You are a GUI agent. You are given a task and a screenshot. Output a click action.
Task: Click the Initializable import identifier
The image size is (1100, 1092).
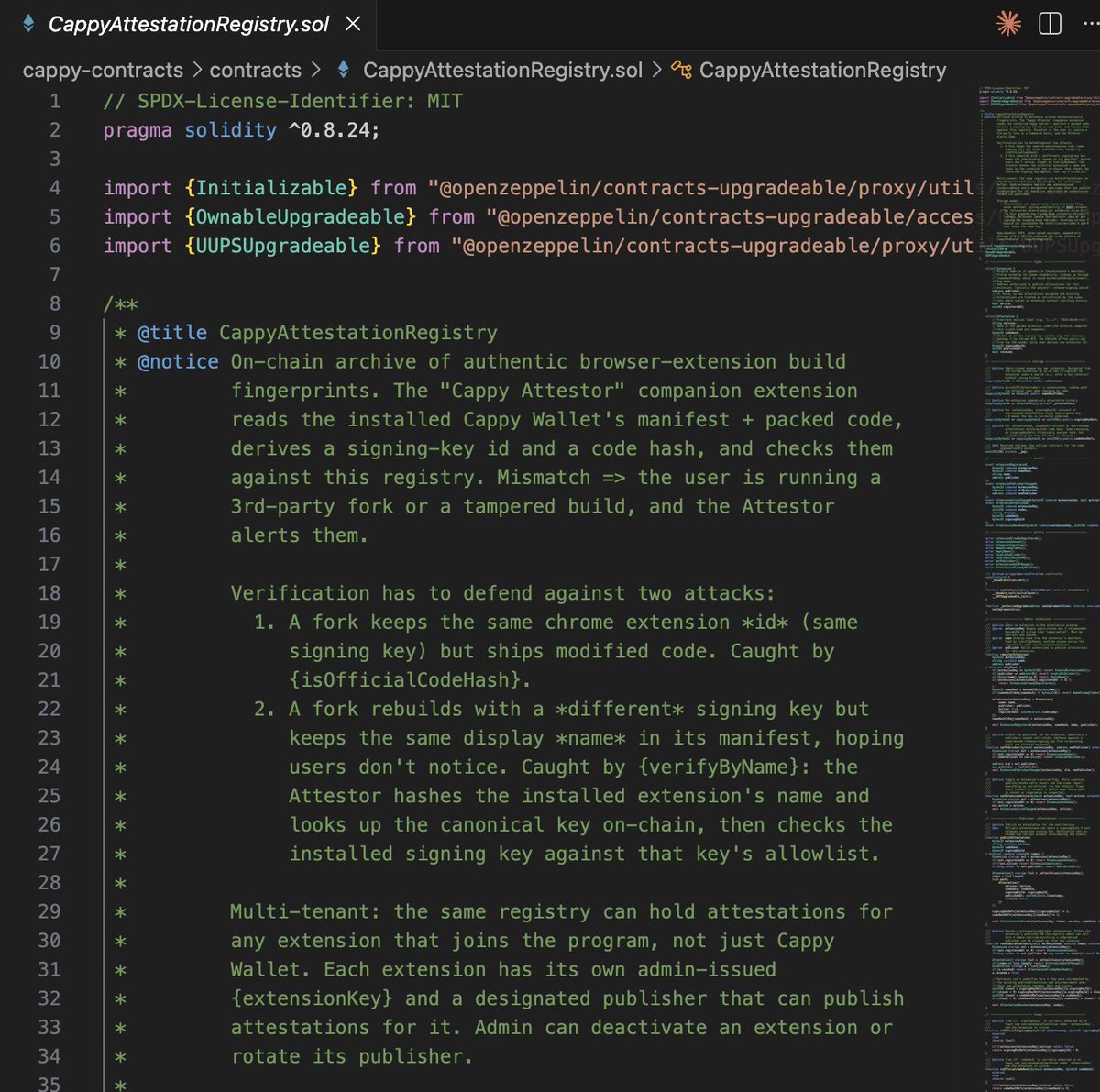(271, 188)
